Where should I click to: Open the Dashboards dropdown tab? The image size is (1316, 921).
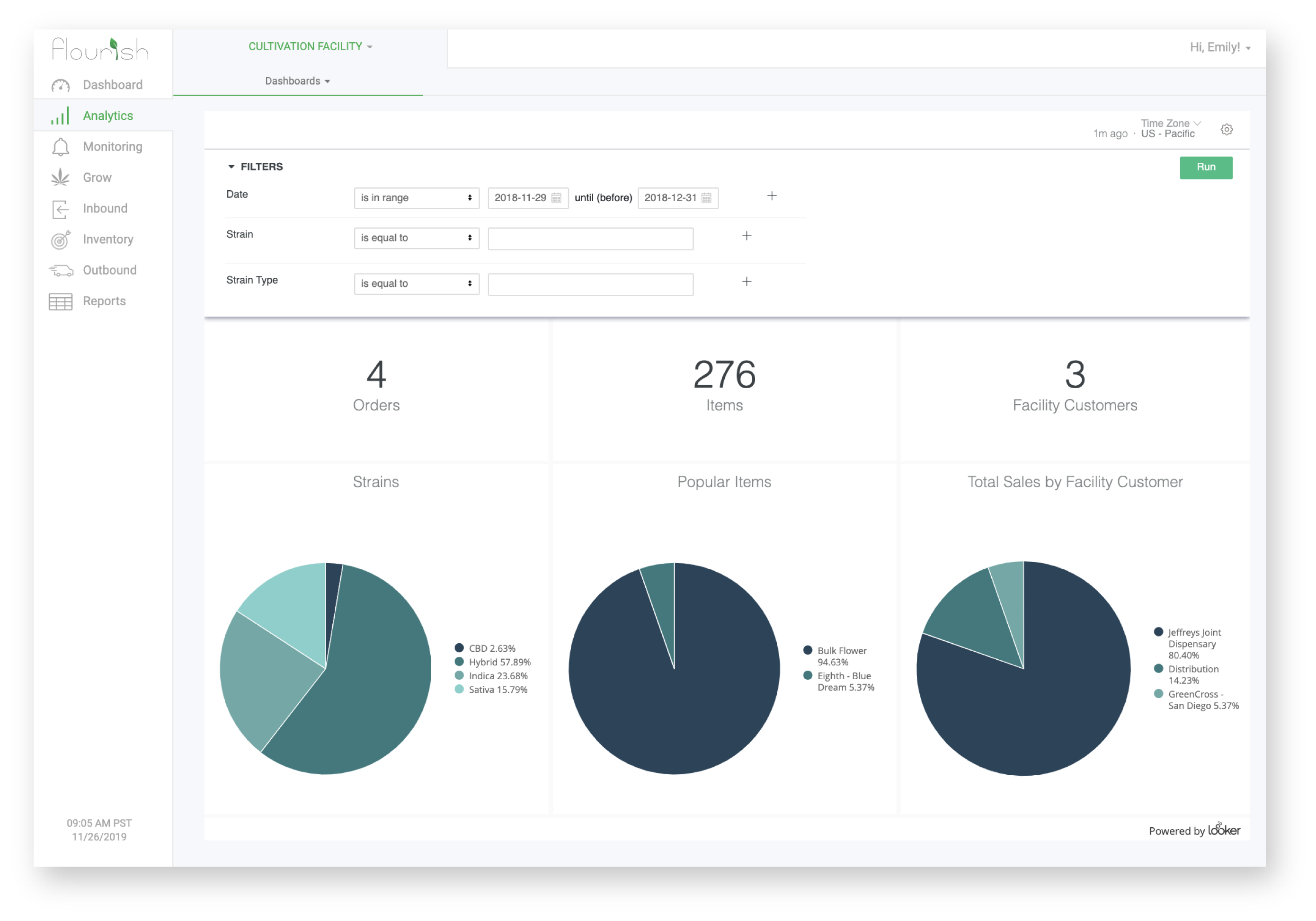pos(297,81)
